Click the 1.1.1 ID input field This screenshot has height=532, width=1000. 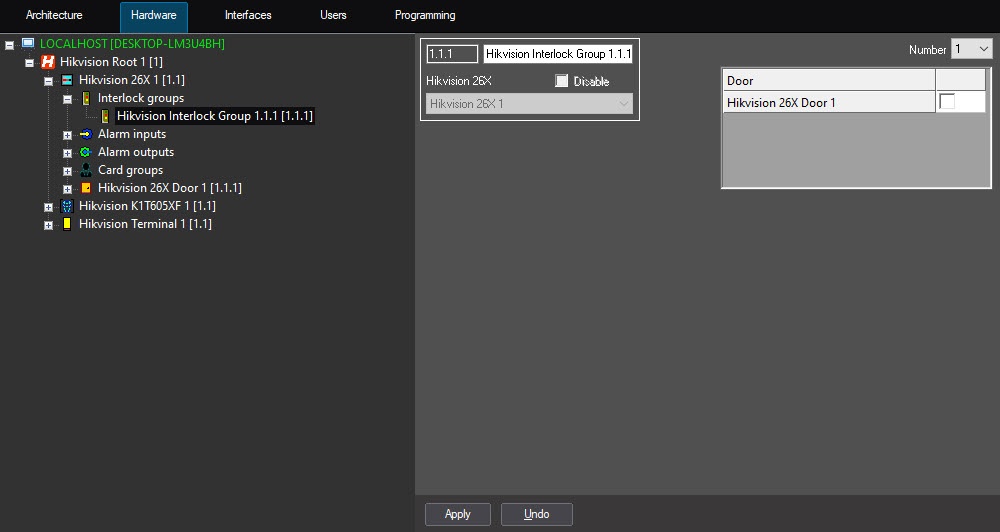pyautogui.click(x=452, y=54)
